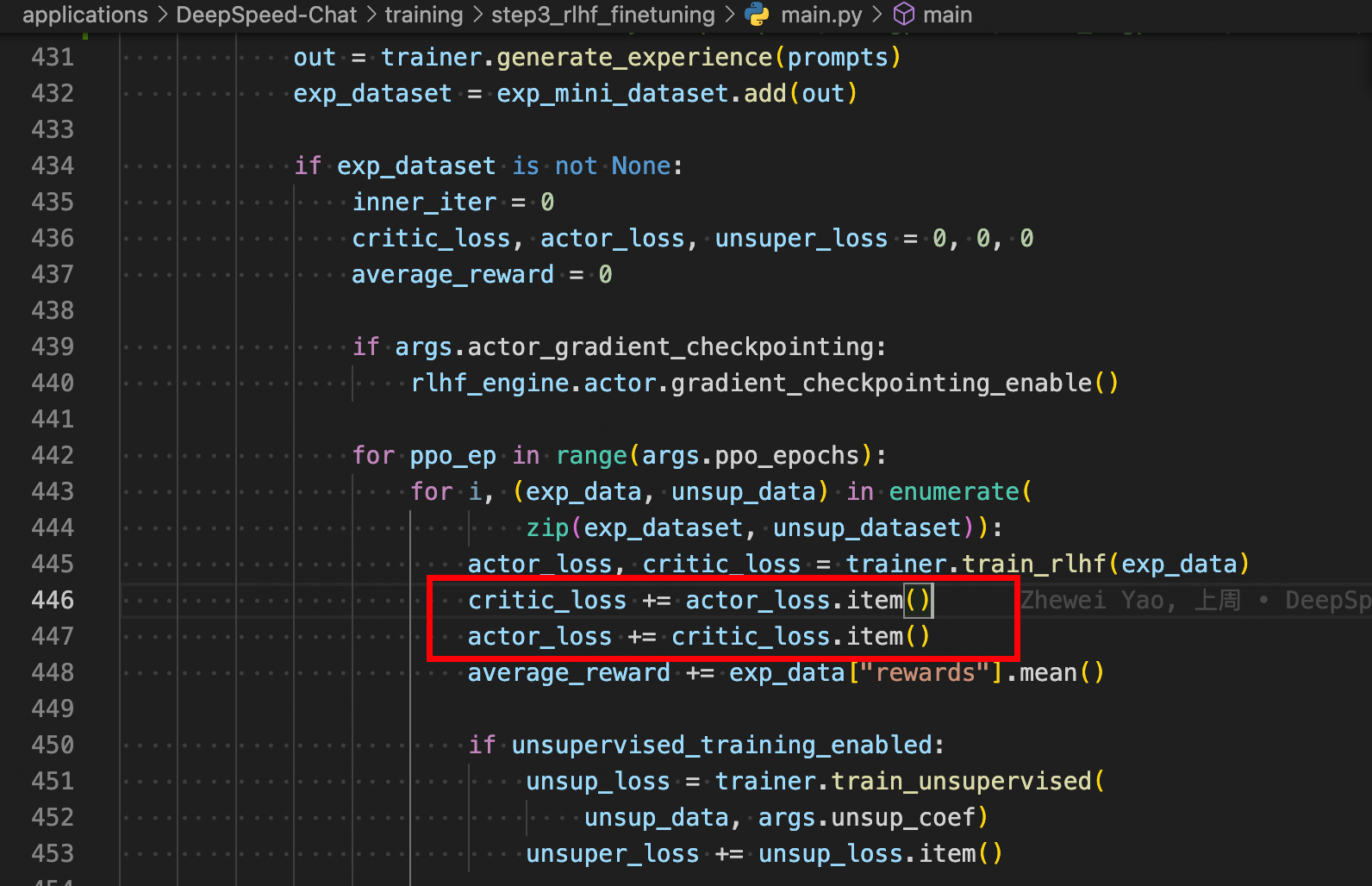Click line number 442 in gutter
This screenshot has width=1372, height=886.
[53, 456]
